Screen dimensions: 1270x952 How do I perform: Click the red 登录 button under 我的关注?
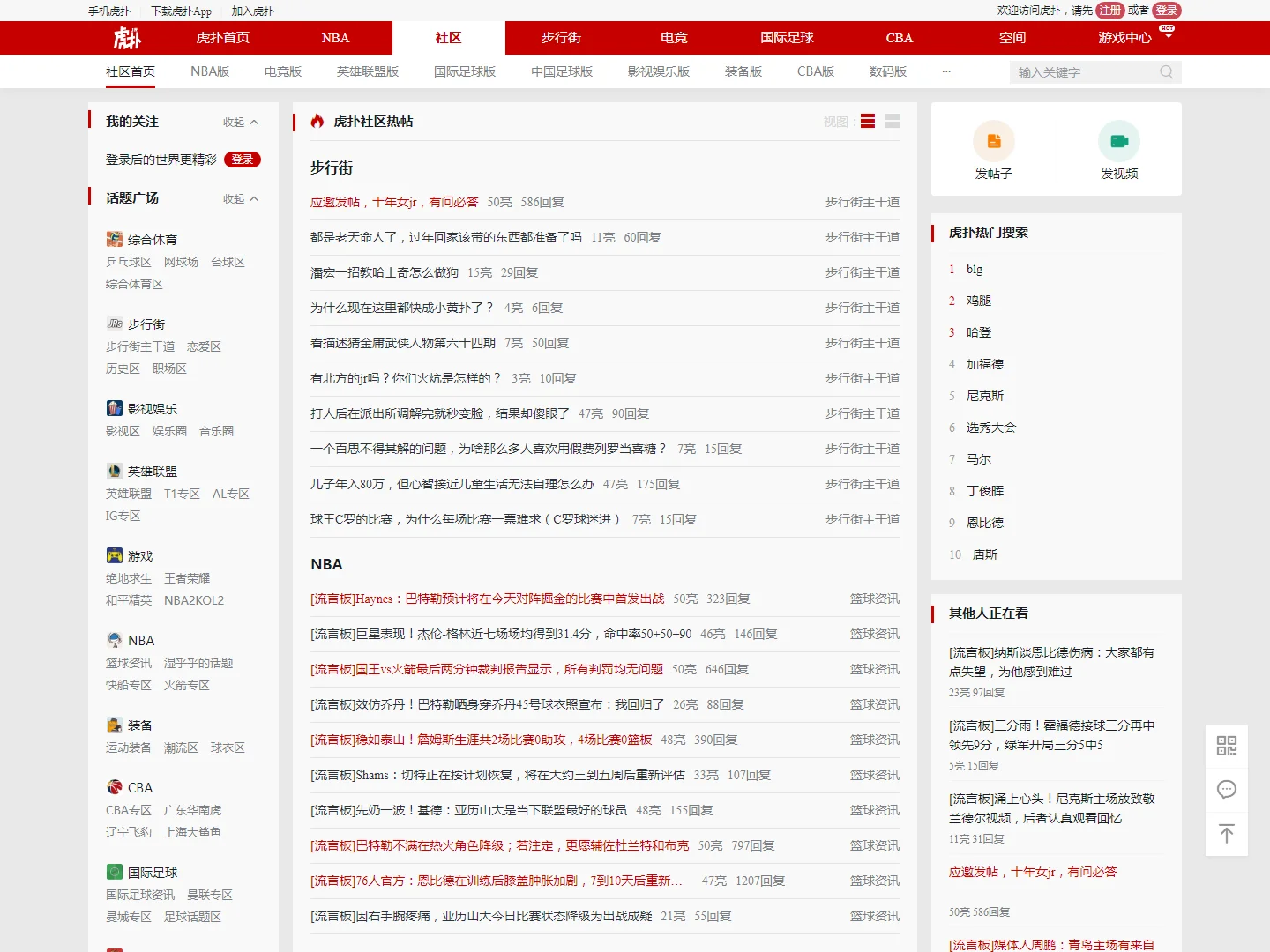pos(243,160)
